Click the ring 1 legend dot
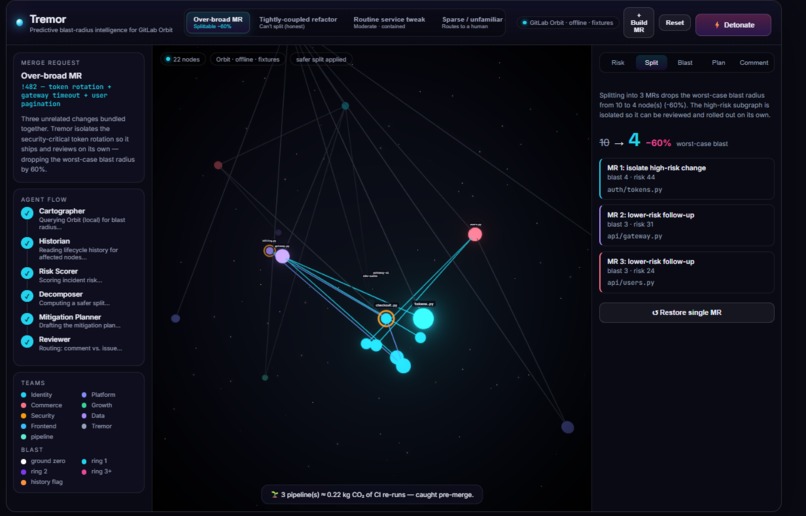The image size is (806, 516). [x=84, y=461]
